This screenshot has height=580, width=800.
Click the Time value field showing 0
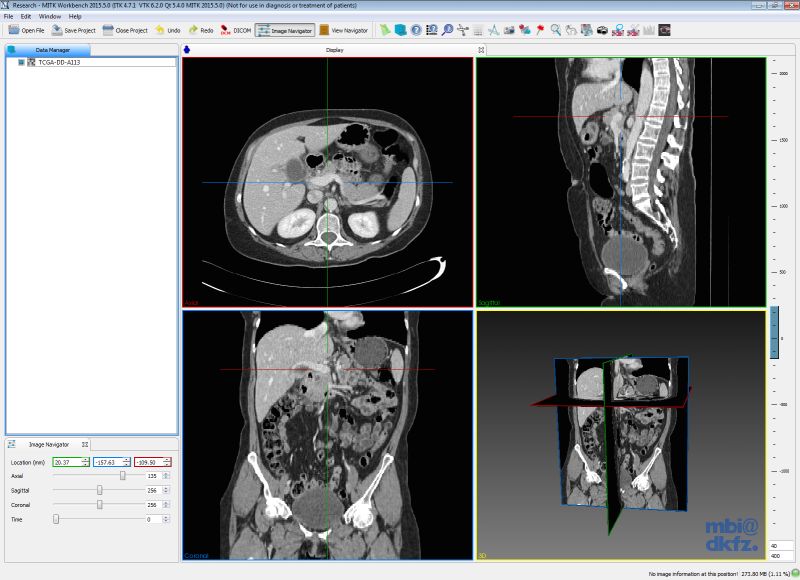coord(154,519)
